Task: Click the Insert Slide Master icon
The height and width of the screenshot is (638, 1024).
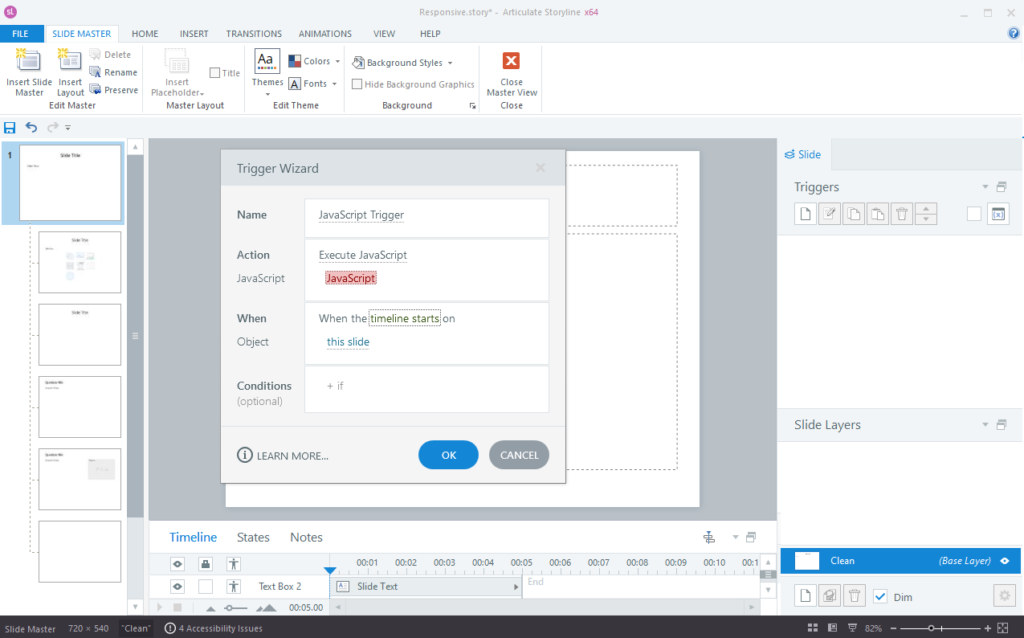Action: (x=29, y=61)
